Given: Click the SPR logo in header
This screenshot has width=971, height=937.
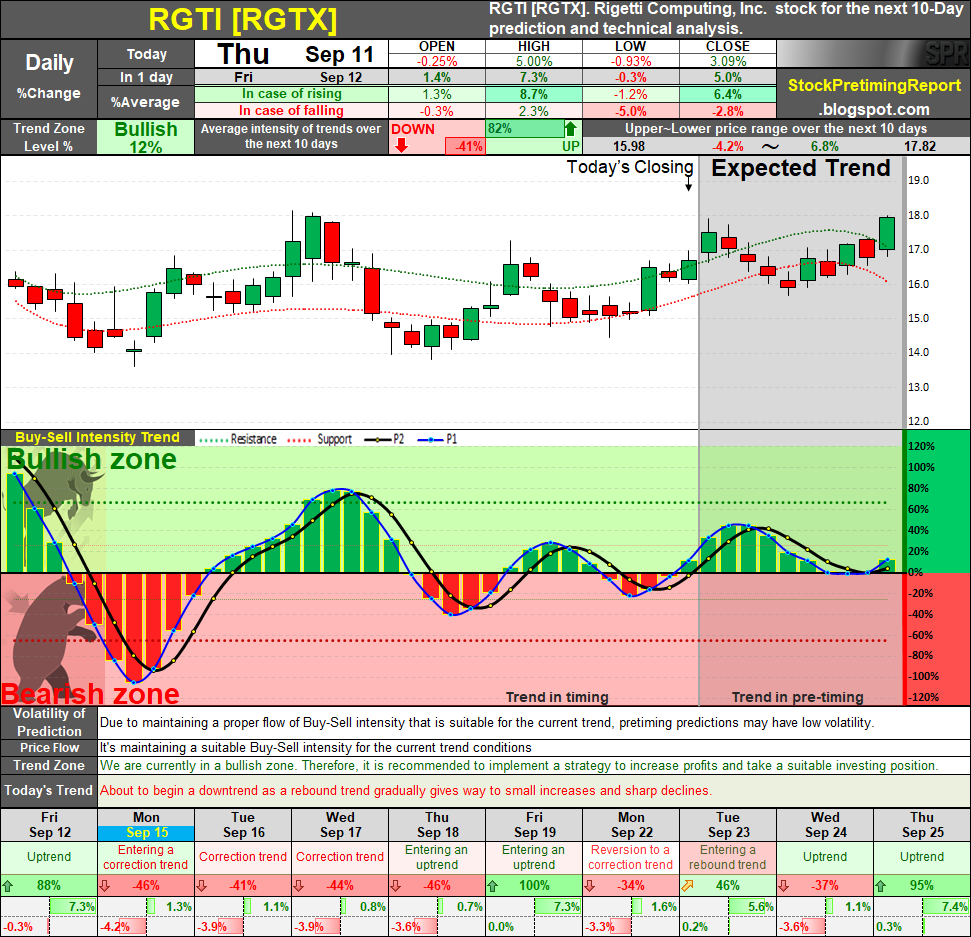Looking at the screenshot, I should point(946,54).
